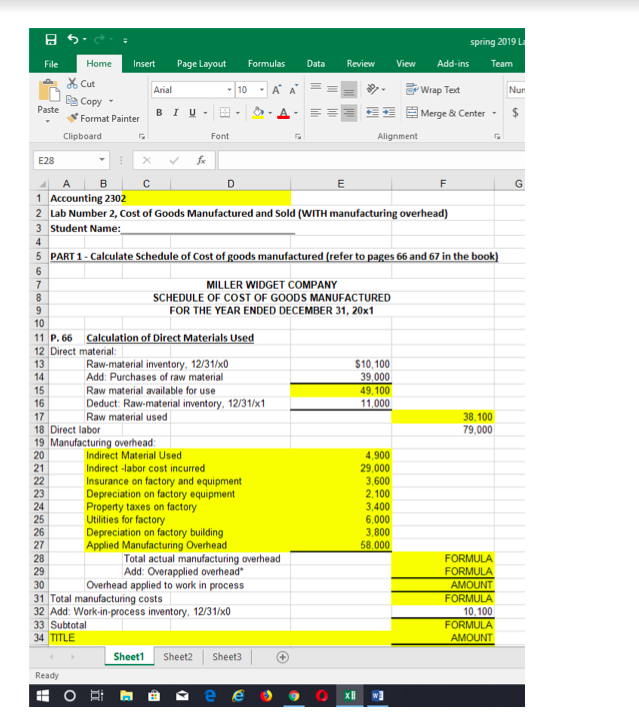Toggle bold formatting
This screenshot has width=639, height=720.
coord(159,112)
